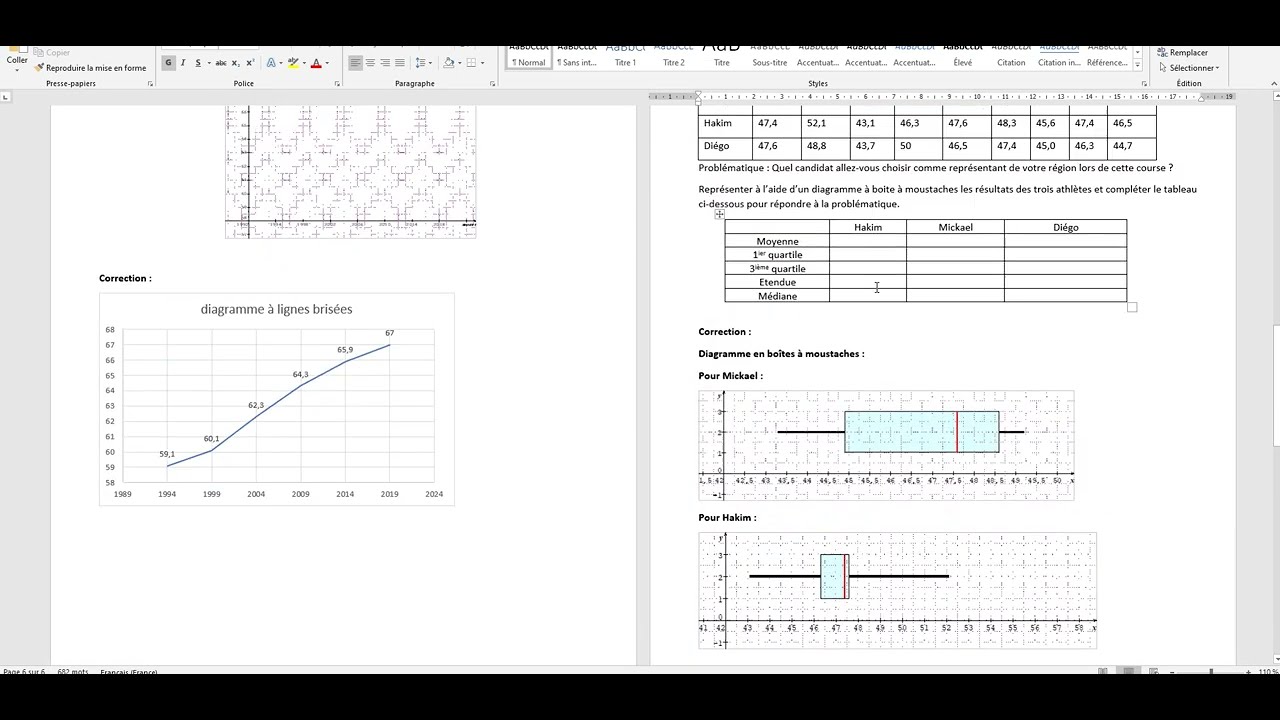Select the diagramme à lignes brisées chart
Screen dimensions: 1280x720
pos(276,399)
